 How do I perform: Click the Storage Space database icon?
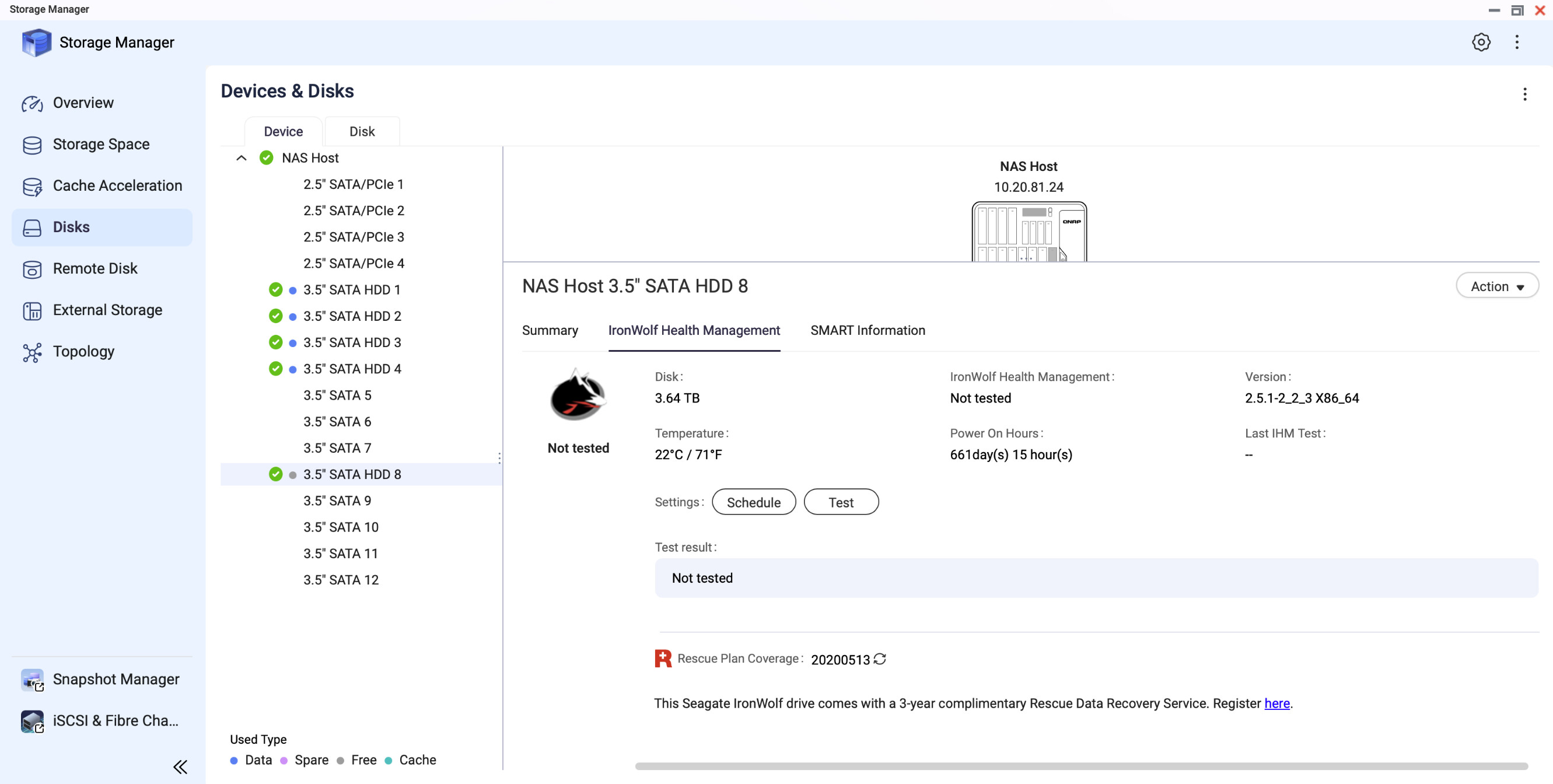point(32,145)
